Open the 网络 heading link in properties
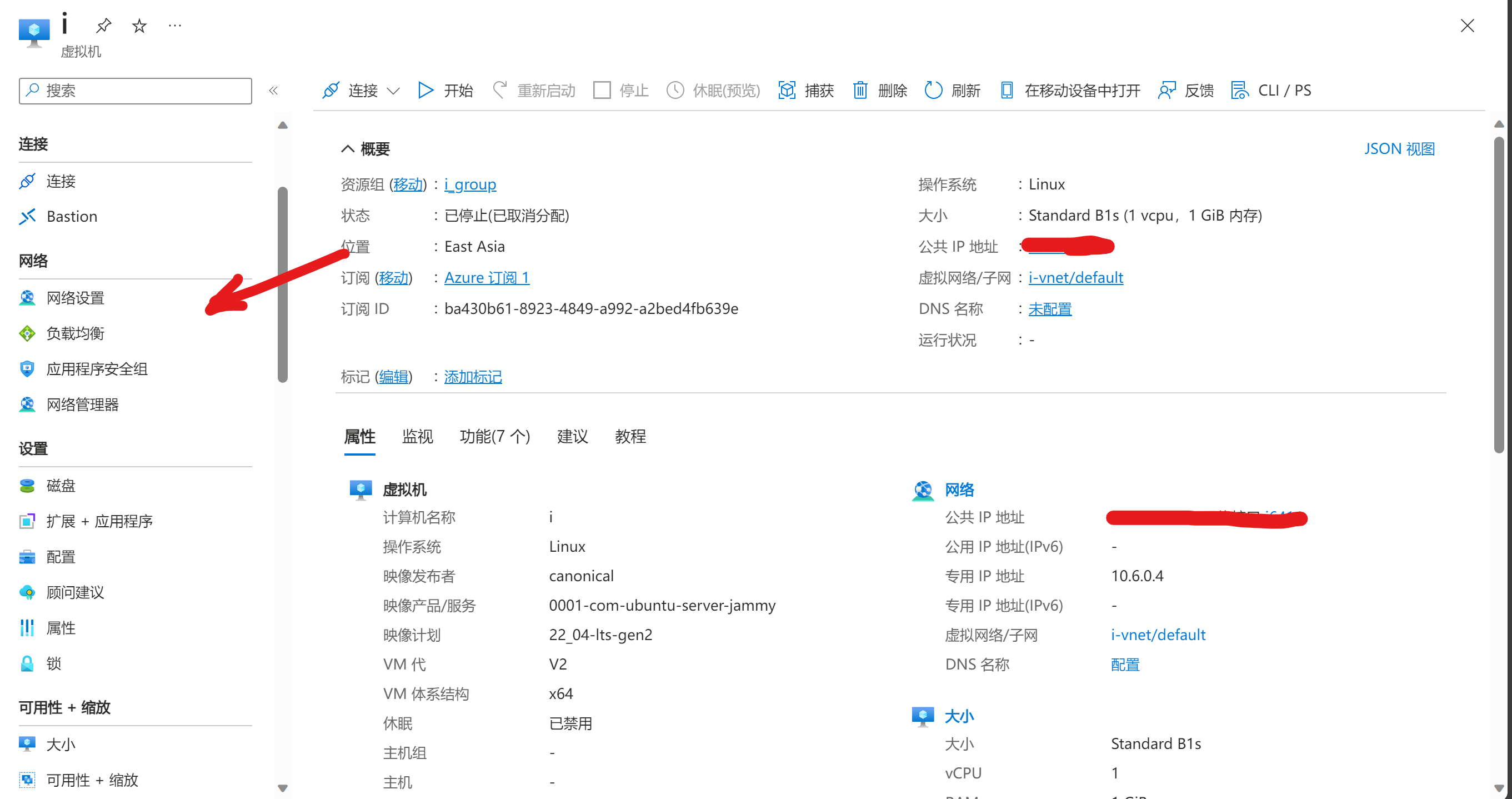Screen dimensions: 1512x799 [x=960, y=490]
